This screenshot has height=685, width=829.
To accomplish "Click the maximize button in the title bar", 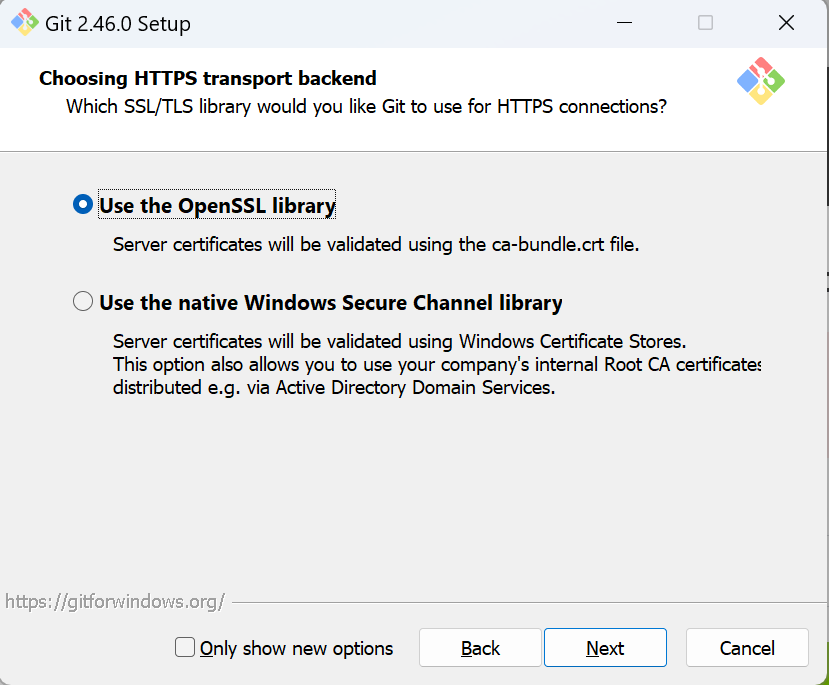I will (705, 23).
